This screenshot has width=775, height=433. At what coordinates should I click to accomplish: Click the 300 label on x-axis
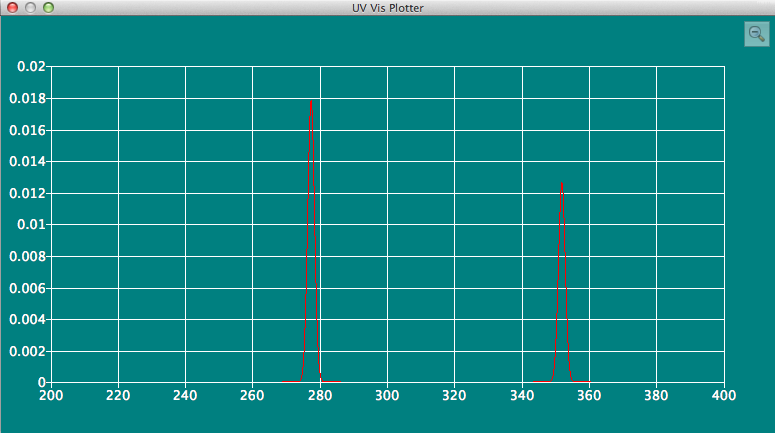pos(387,395)
